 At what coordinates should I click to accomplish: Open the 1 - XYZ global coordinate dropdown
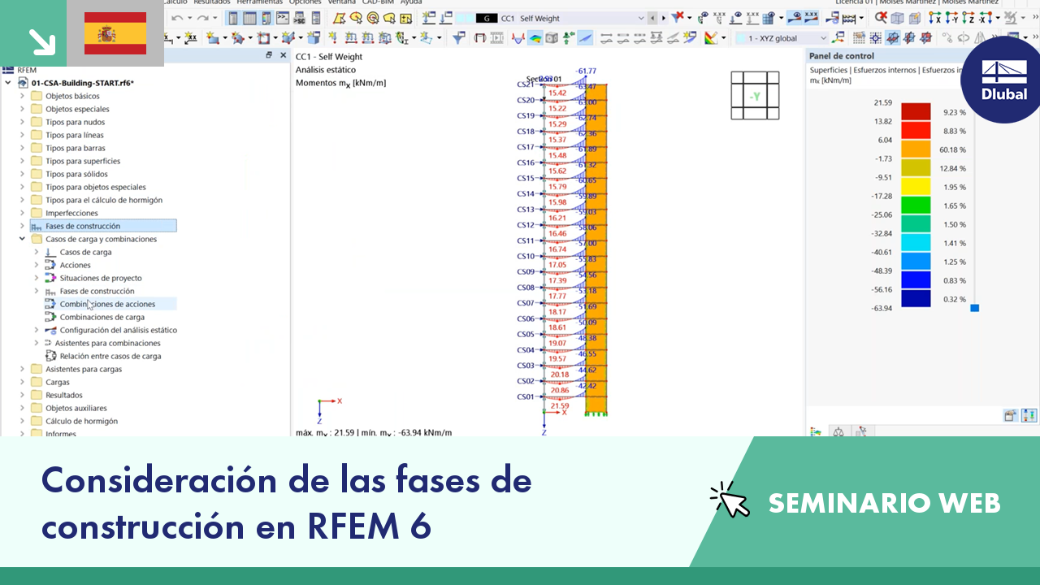(782, 38)
